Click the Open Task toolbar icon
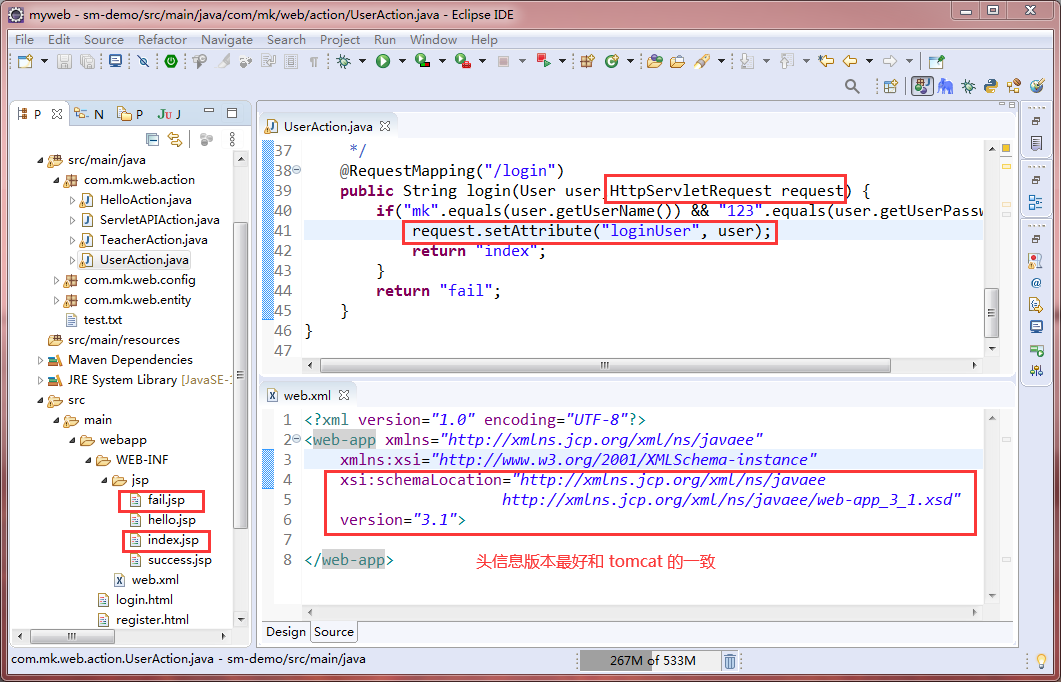1061x682 pixels. coord(677,62)
